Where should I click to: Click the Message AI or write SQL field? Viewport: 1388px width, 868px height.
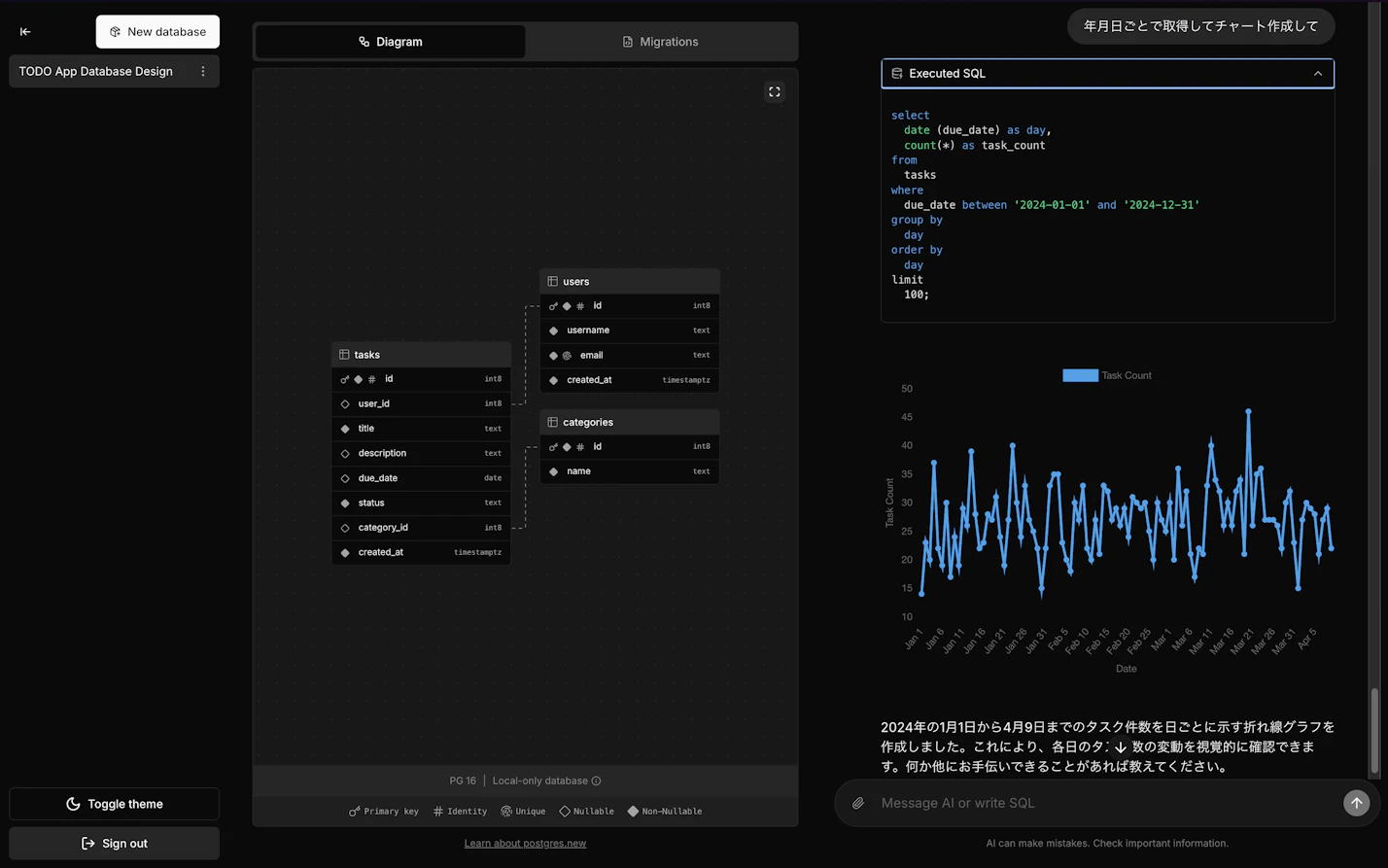(1069, 803)
